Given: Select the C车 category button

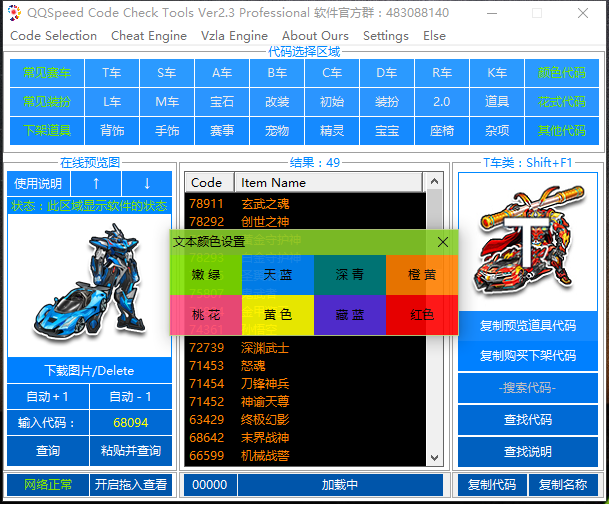Looking at the screenshot, I should pyautogui.click(x=332, y=73).
